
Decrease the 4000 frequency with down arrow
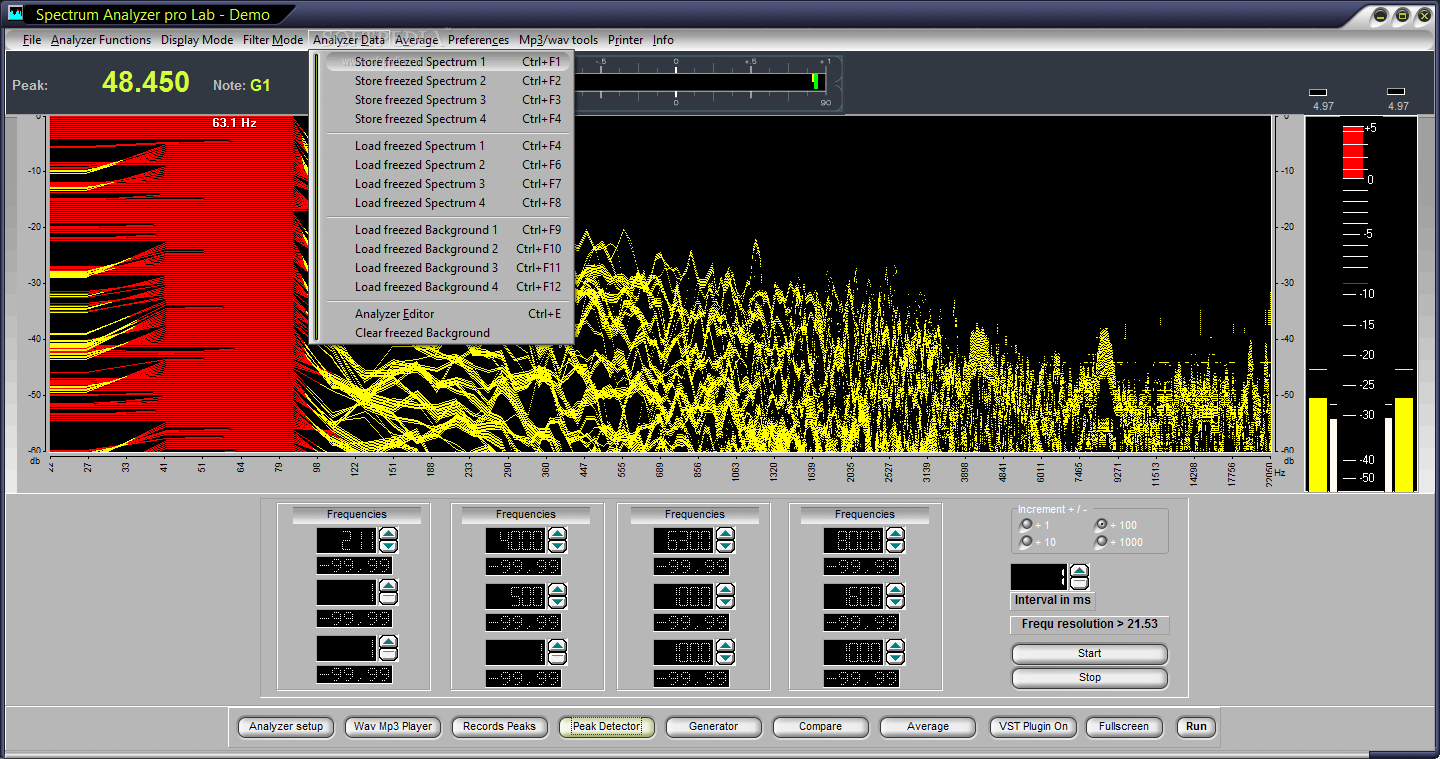coord(558,547)
